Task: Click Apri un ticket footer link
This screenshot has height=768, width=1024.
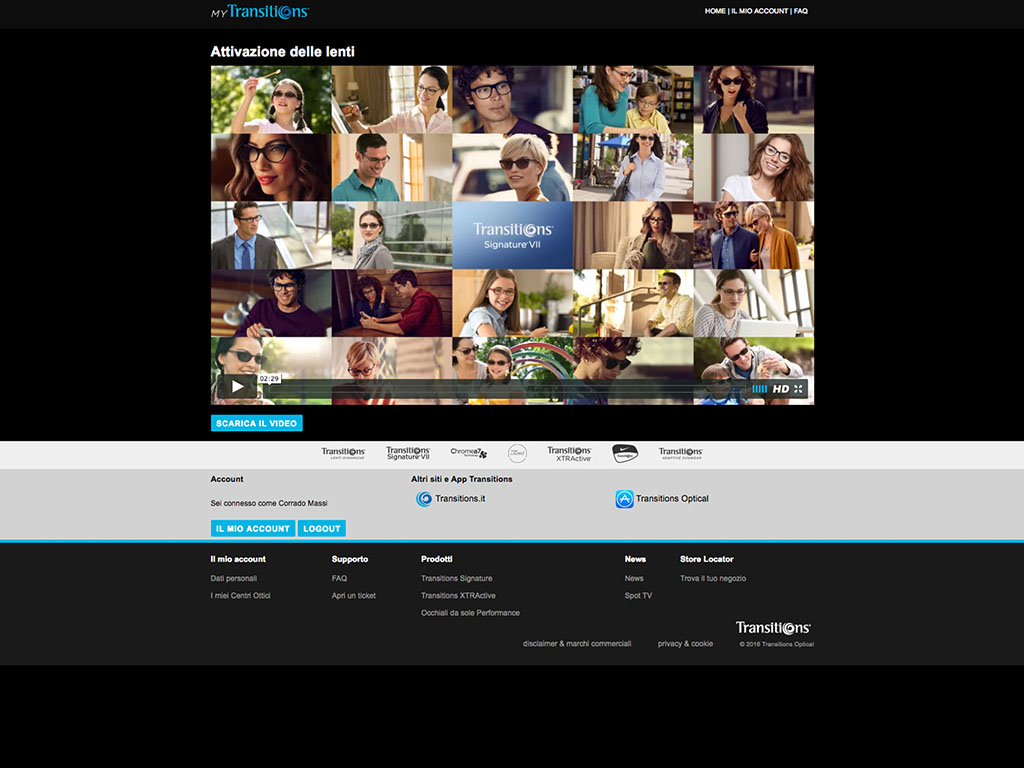Action: (353, 596)
